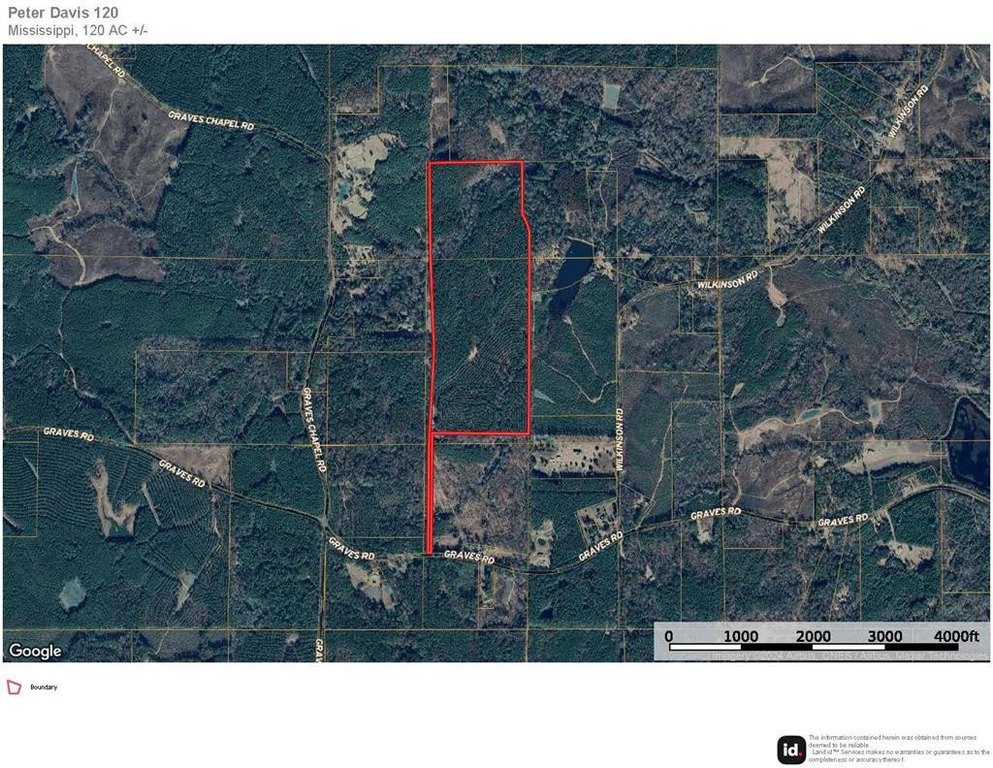This screenshot has height=768, width=993.
Task: Click the red Boundary legend icon
Action: coord(14,687)
